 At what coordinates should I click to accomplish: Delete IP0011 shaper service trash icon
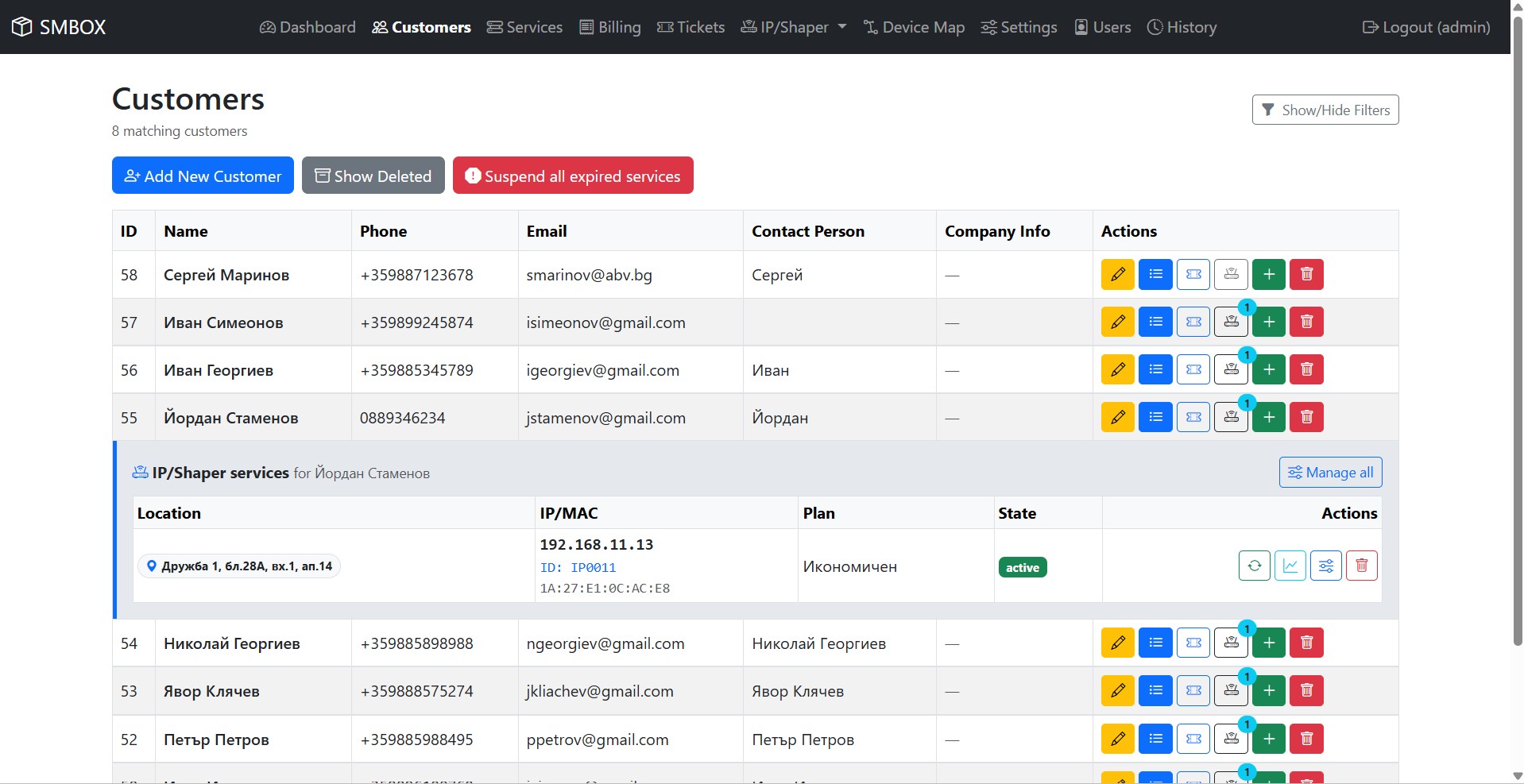pos(1361,566)
